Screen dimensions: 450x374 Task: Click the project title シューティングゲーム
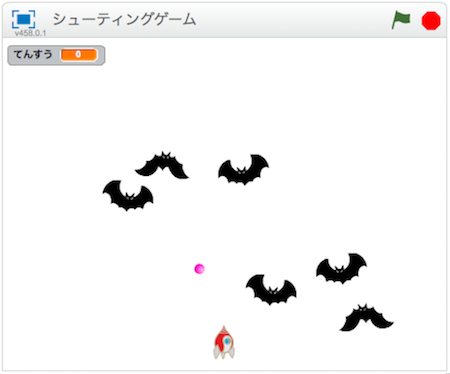(124, 19)
